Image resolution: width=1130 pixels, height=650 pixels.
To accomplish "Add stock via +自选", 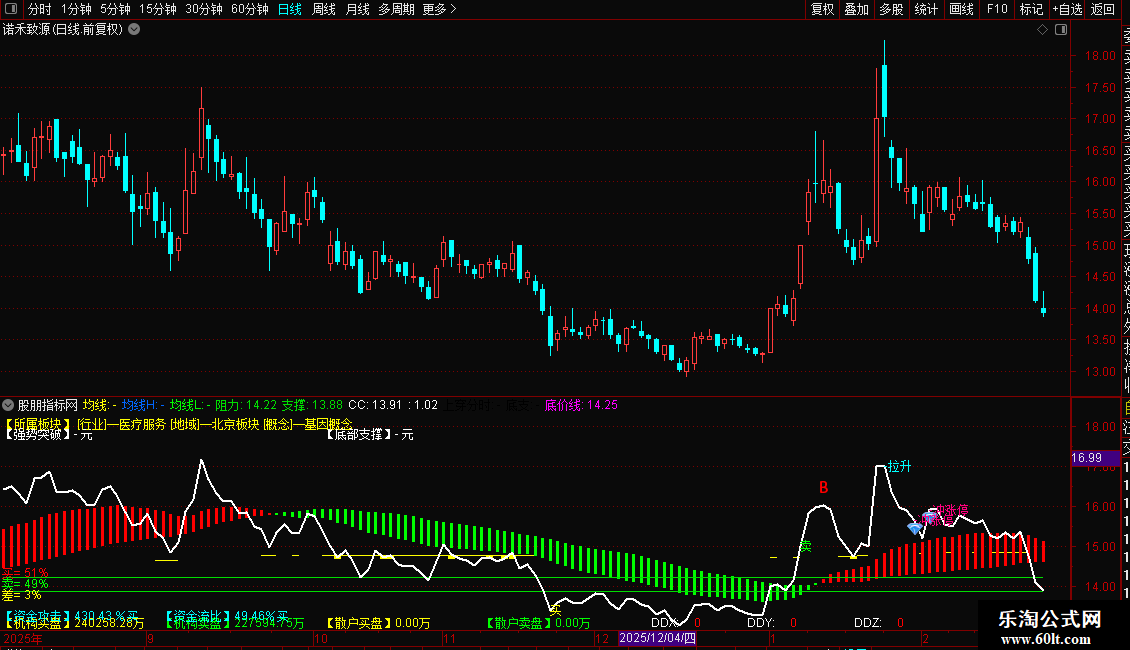I will [1067, 9].
